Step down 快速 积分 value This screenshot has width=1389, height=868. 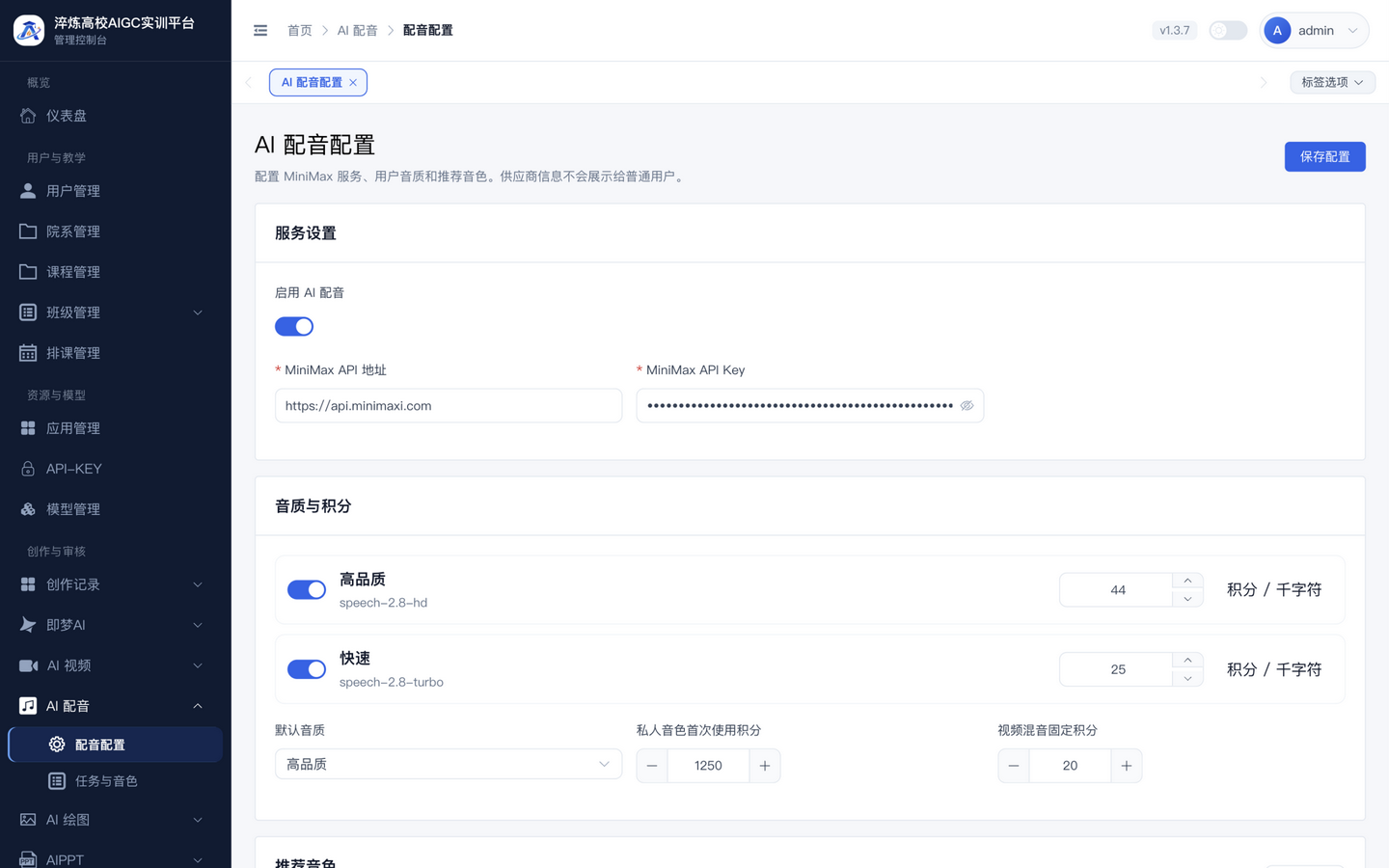tap(1187, 678)
